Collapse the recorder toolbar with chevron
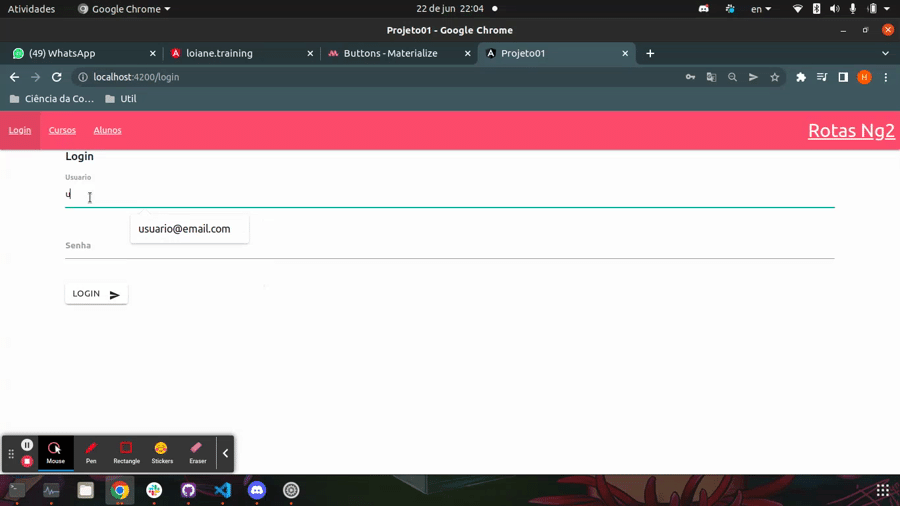900x506 pixels. [225, 453]
